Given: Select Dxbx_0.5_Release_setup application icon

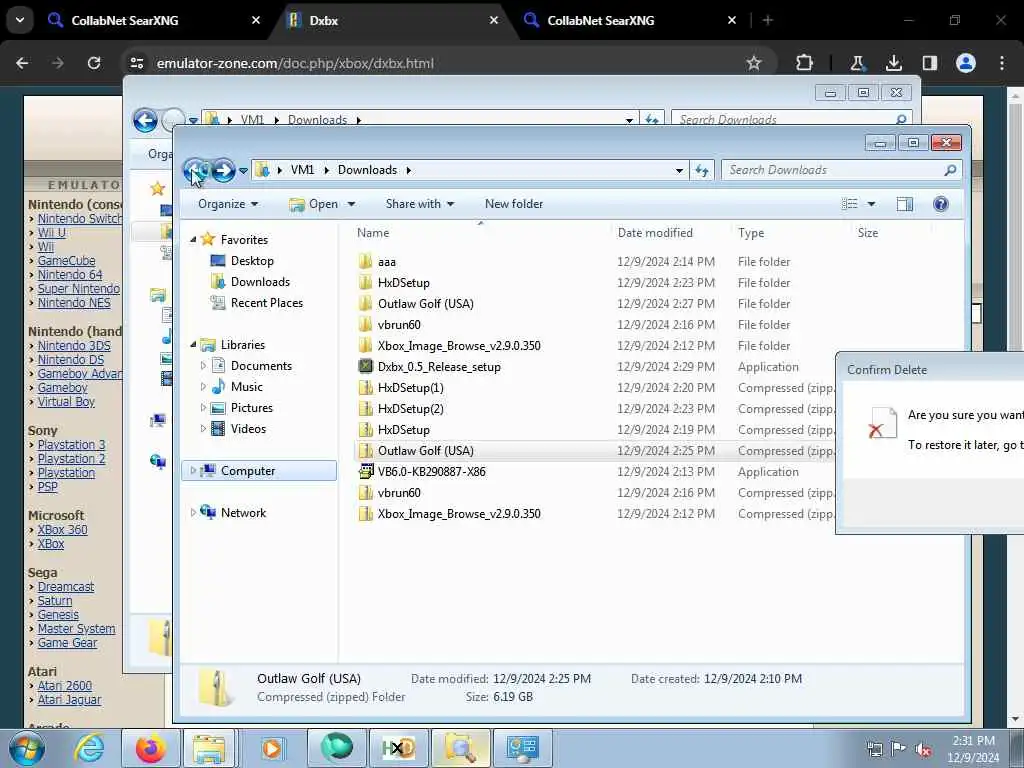Looking at the screenshot, I should 366,366.
